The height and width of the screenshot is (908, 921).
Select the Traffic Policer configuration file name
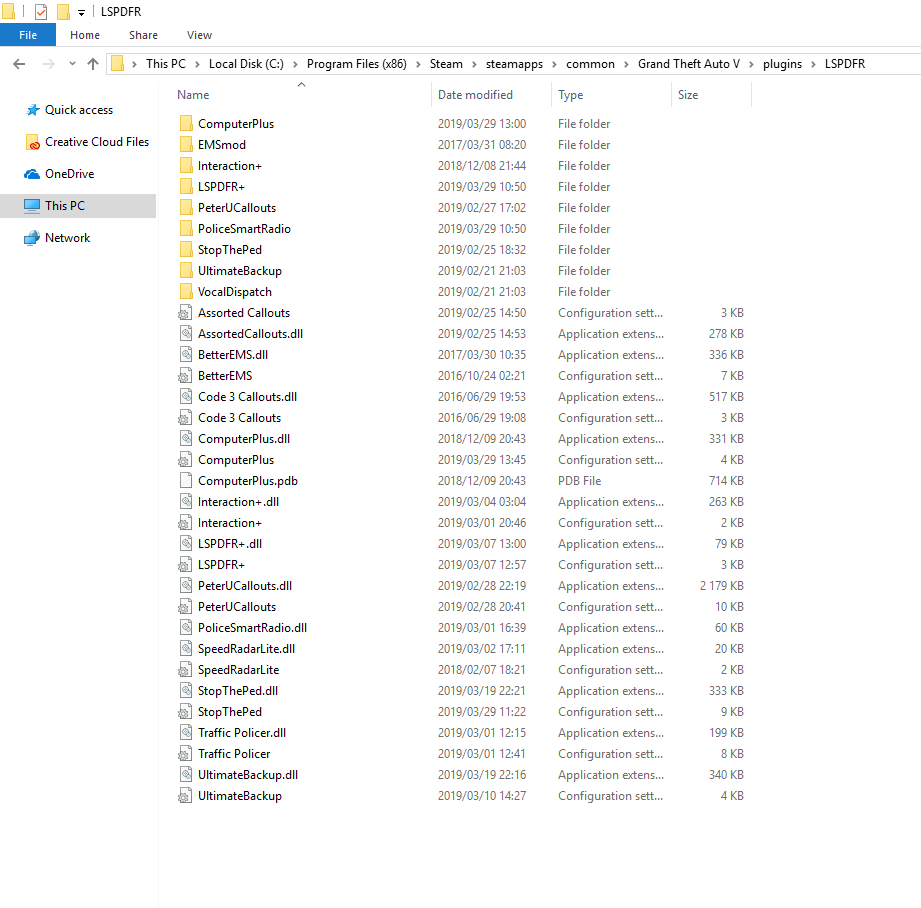[234, 754]
